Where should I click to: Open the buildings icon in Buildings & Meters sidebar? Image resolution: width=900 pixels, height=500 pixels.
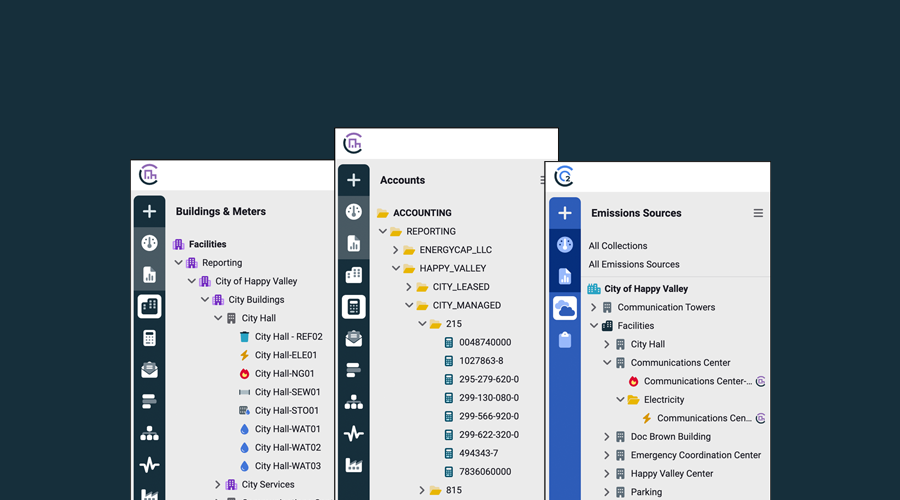149,306
